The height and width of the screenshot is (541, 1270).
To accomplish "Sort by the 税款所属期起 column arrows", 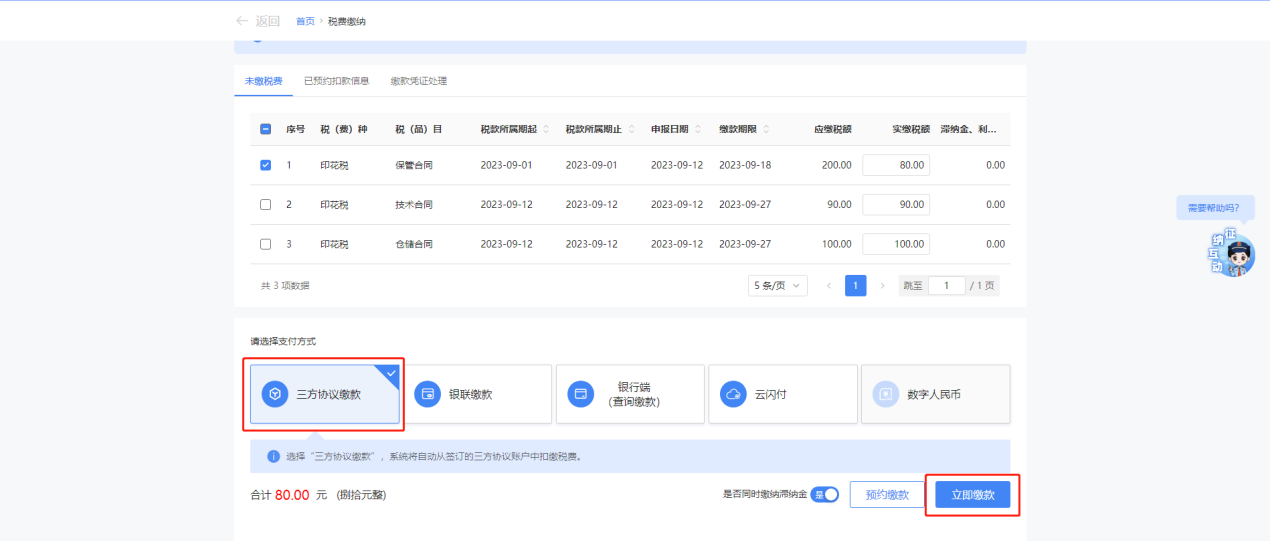I will pos(546,129).
